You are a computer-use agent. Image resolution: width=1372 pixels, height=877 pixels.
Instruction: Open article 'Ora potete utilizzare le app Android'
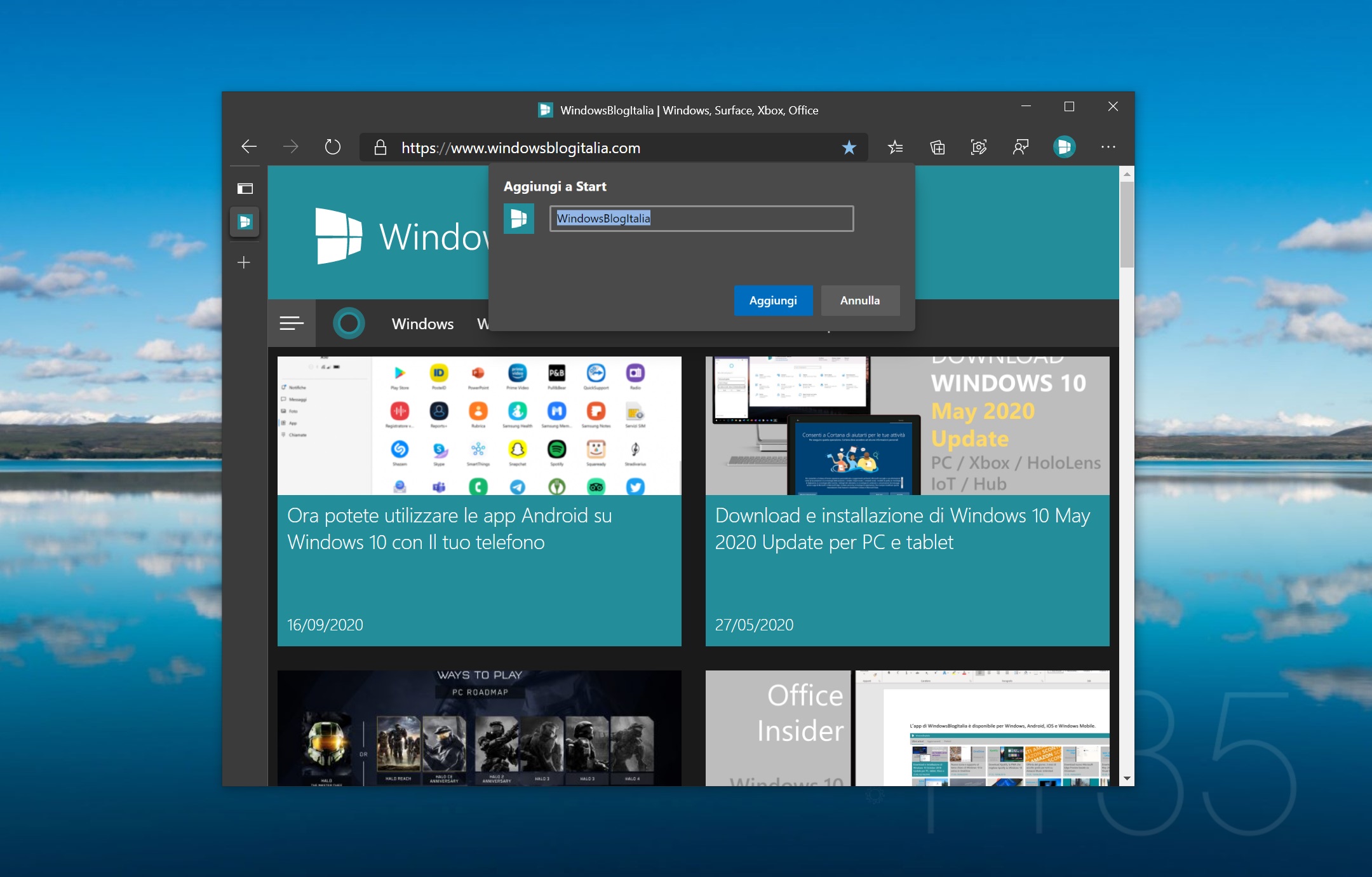[x=450, y=529]
